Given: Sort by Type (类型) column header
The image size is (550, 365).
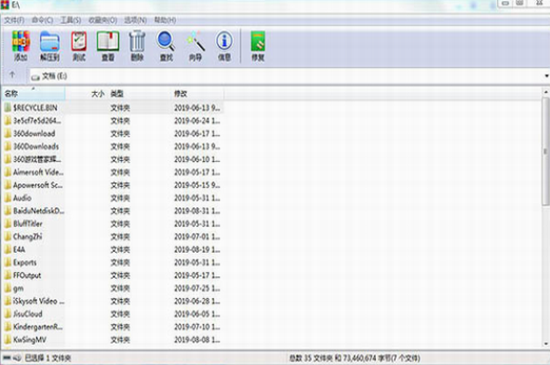Looking at the screenshot, I should 139,94.
